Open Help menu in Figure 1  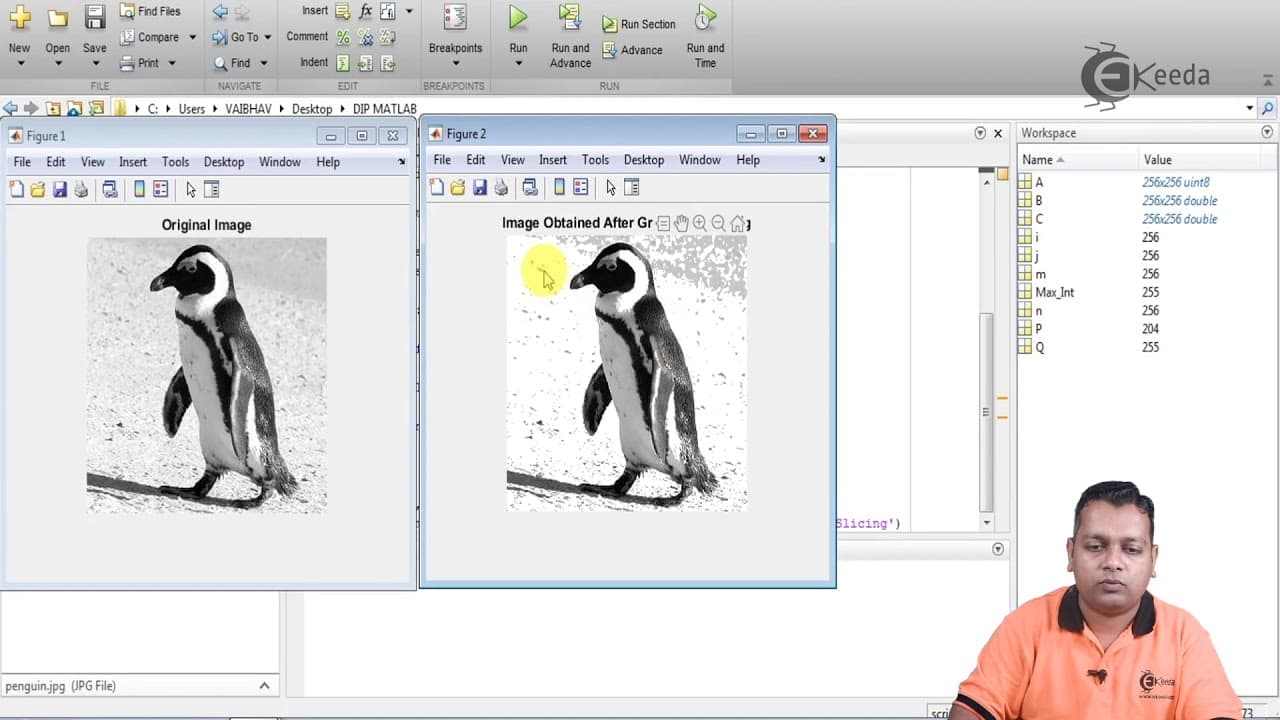click(x=328, y=162)
